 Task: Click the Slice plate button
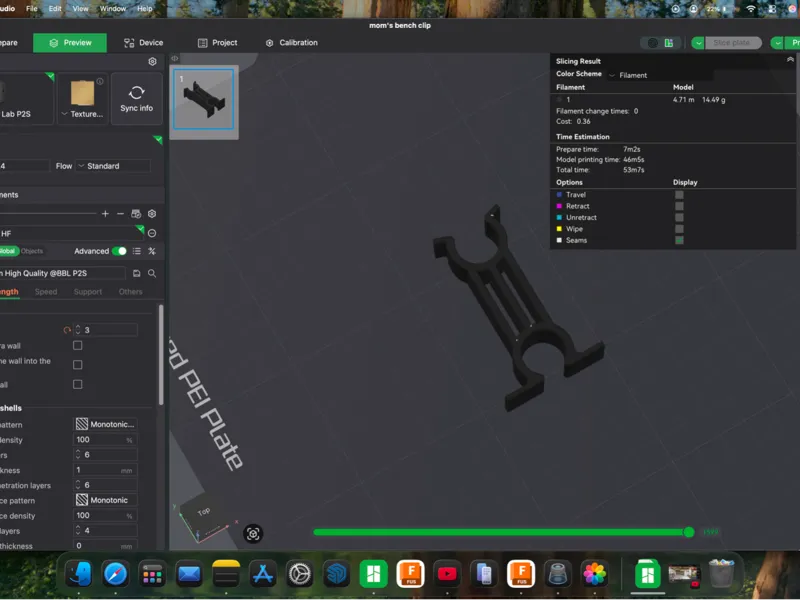pyautogui.click(x=733, y=43)
